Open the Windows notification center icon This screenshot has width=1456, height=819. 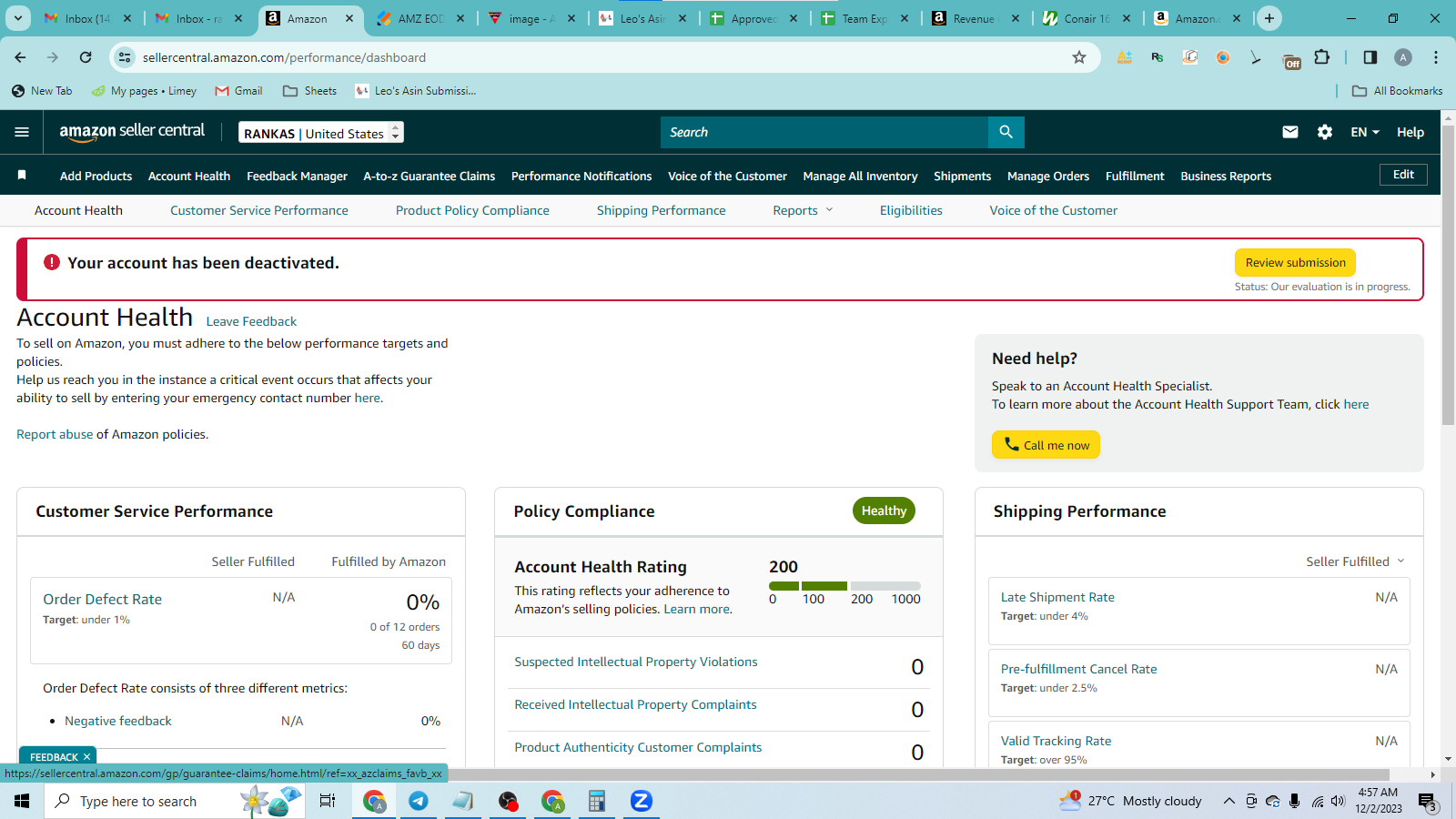(1427, 802)
